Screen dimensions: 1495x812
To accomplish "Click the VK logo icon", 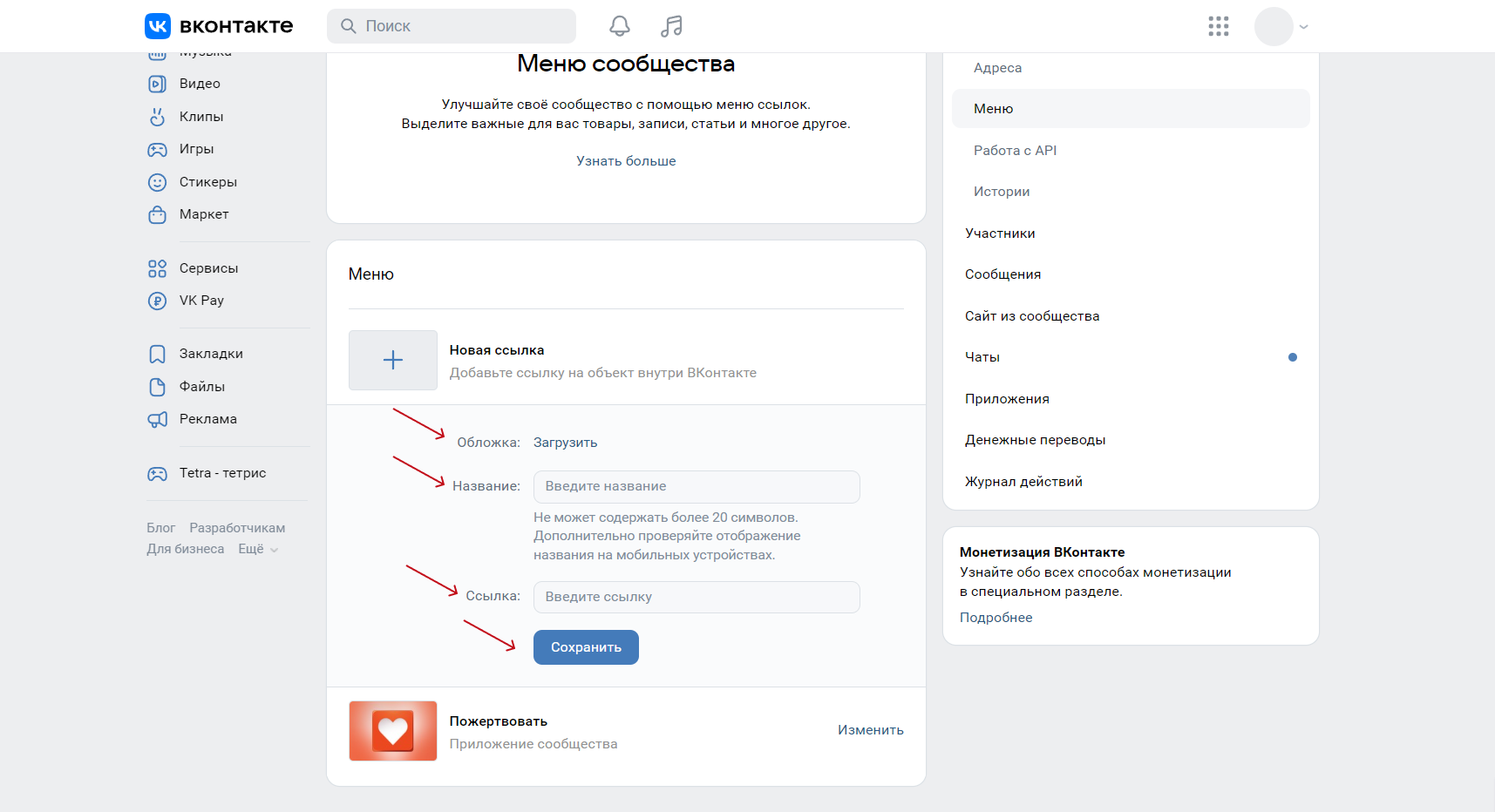I will coord(158,26).
